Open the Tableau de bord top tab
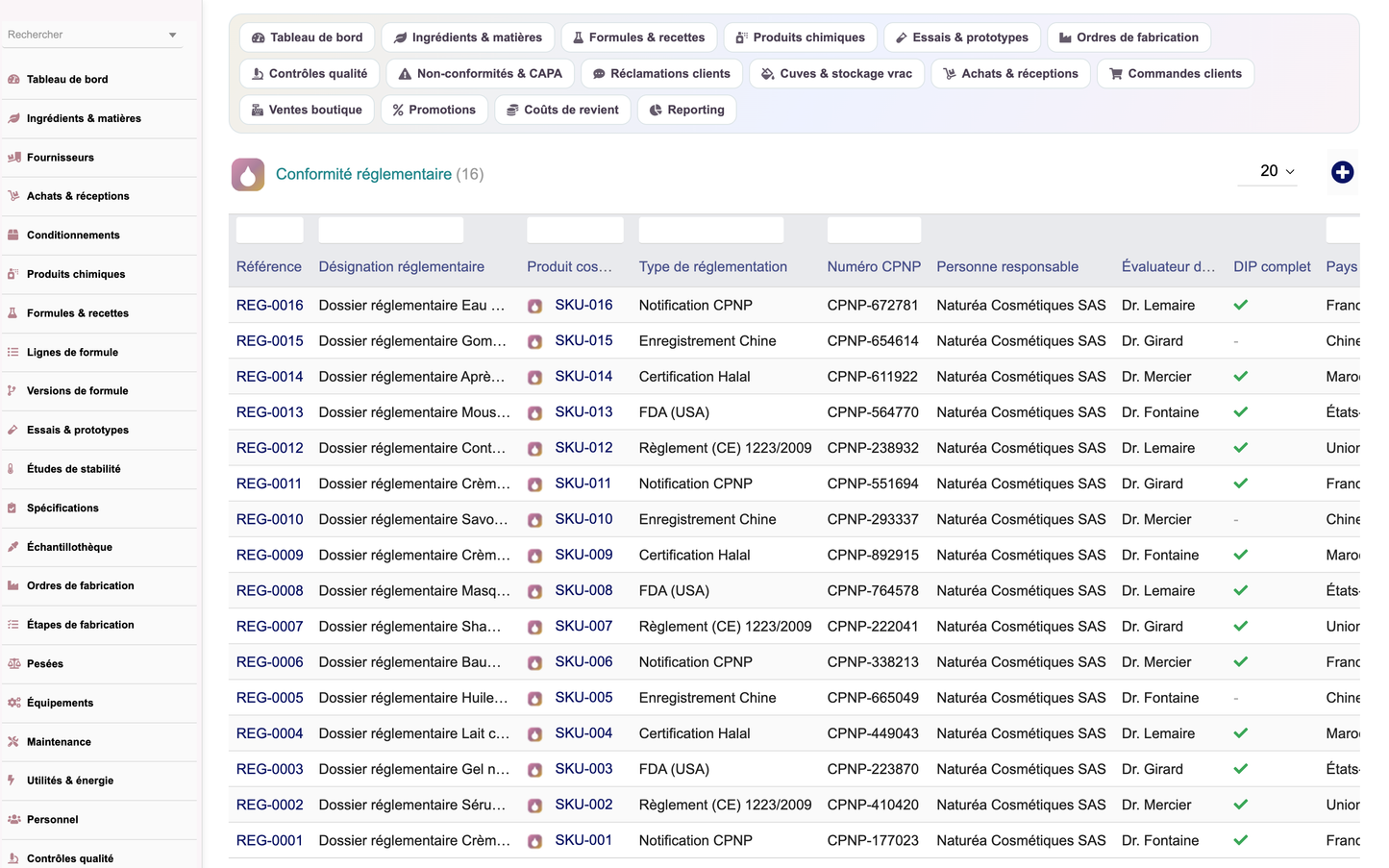This screenshot has width=1389, height=868. point(307,37)
